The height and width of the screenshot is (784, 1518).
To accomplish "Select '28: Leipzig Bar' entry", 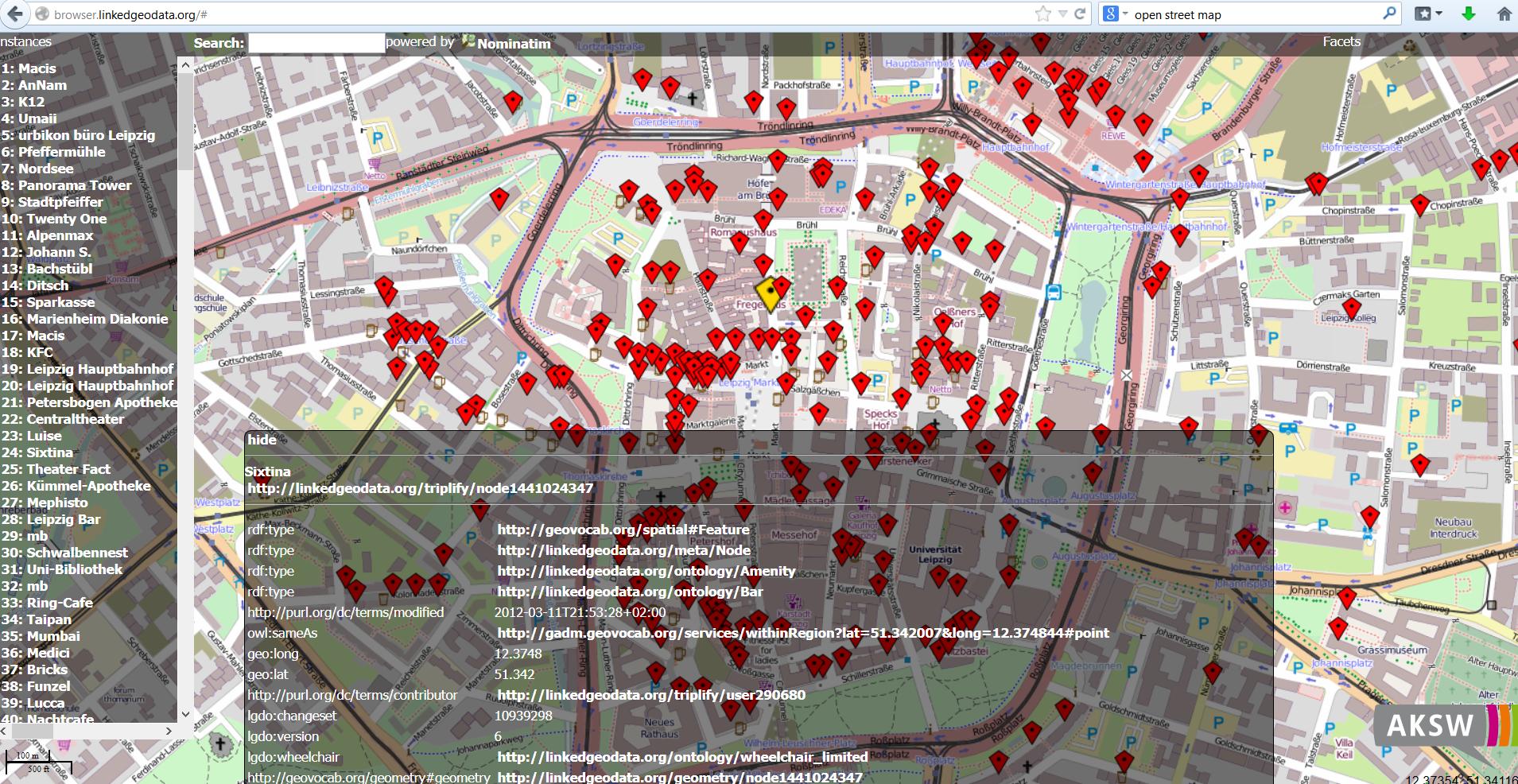I will tap(51, 519).
